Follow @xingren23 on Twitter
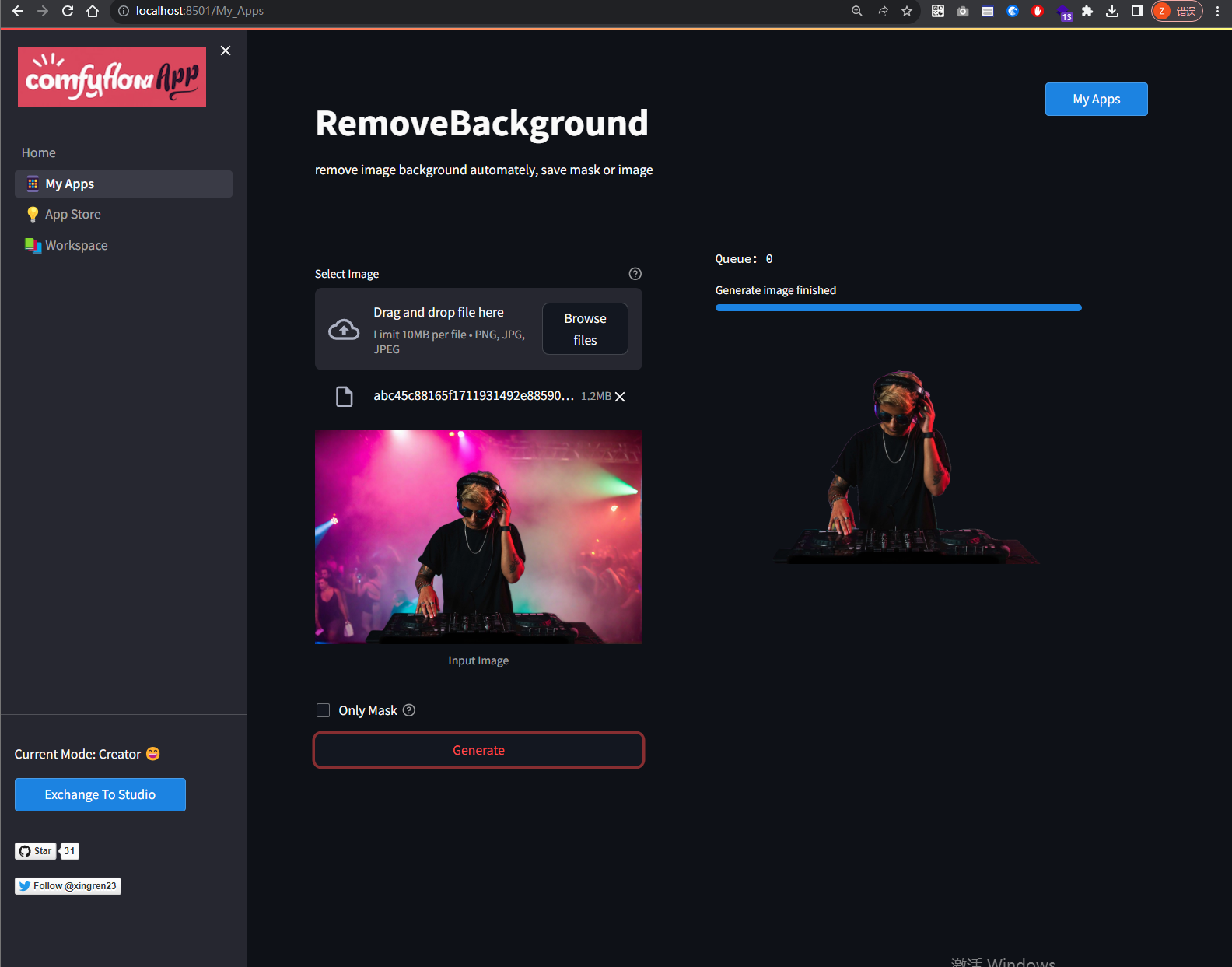 [x=68, y=886]
